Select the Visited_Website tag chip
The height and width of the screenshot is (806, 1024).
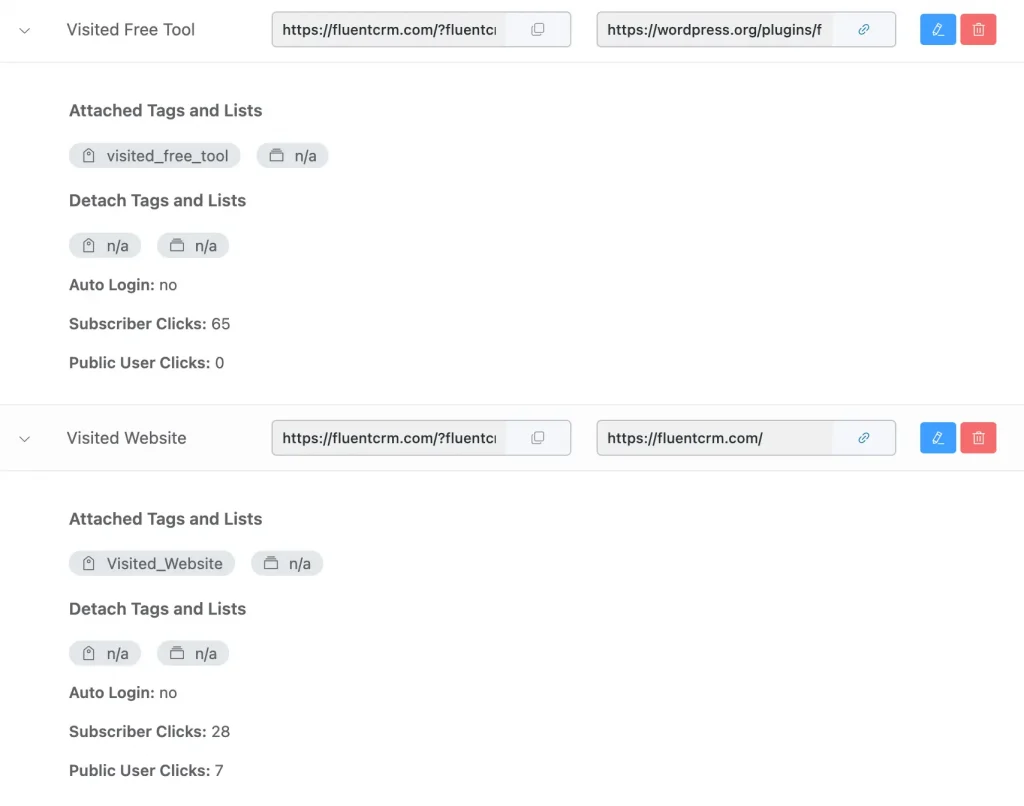151,563
